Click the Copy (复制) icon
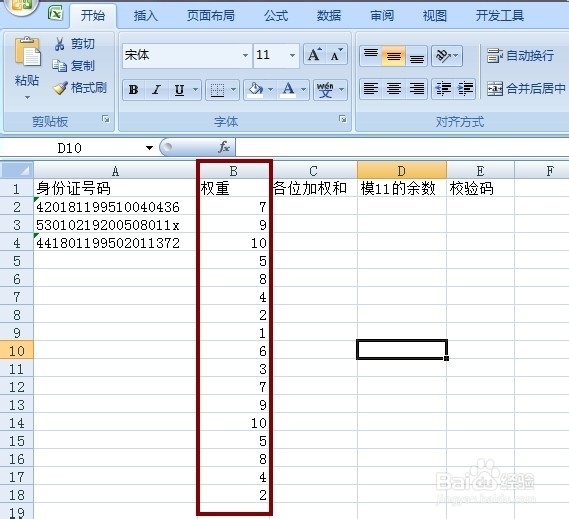This screenshot has width=569, height=519. (x=60, y=66)
